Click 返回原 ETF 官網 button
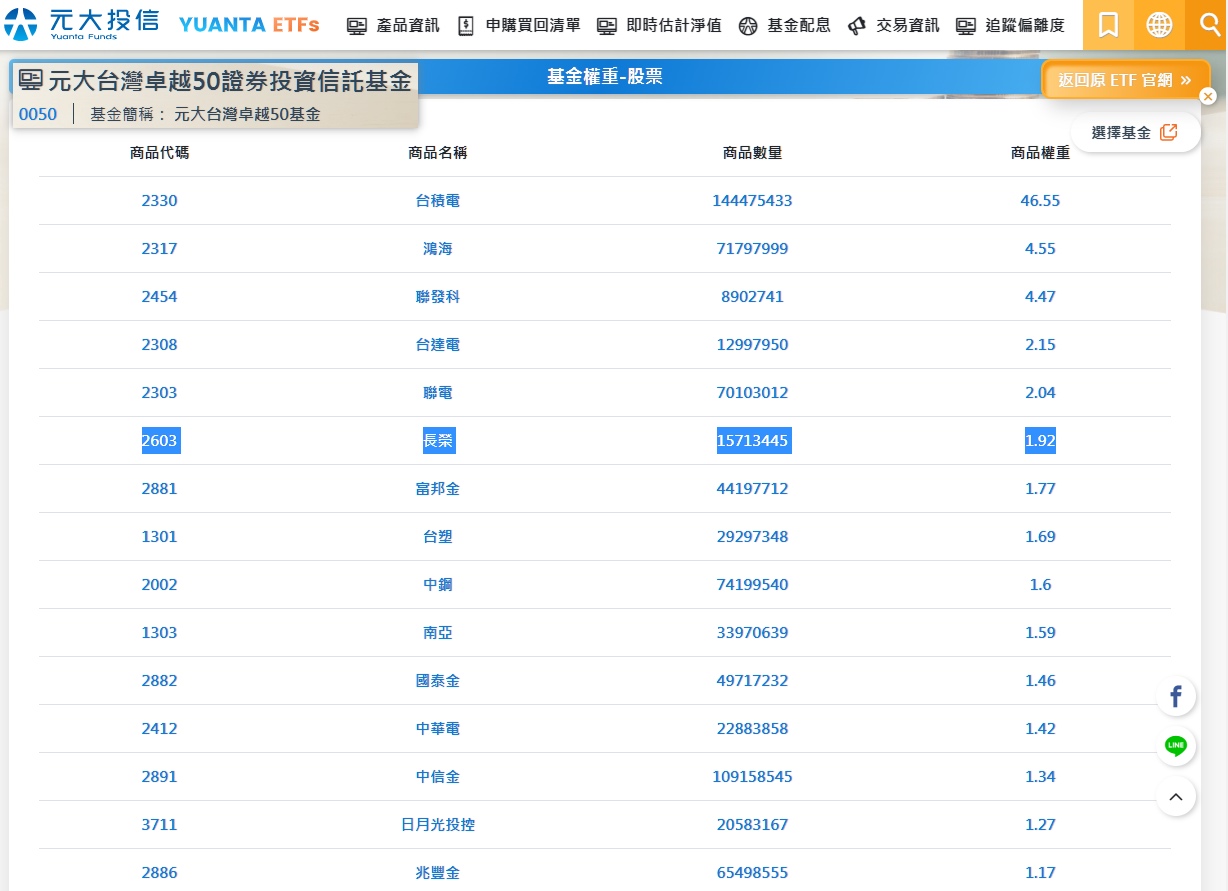Screen dimensions: 1228x891 coord(1125,80)
